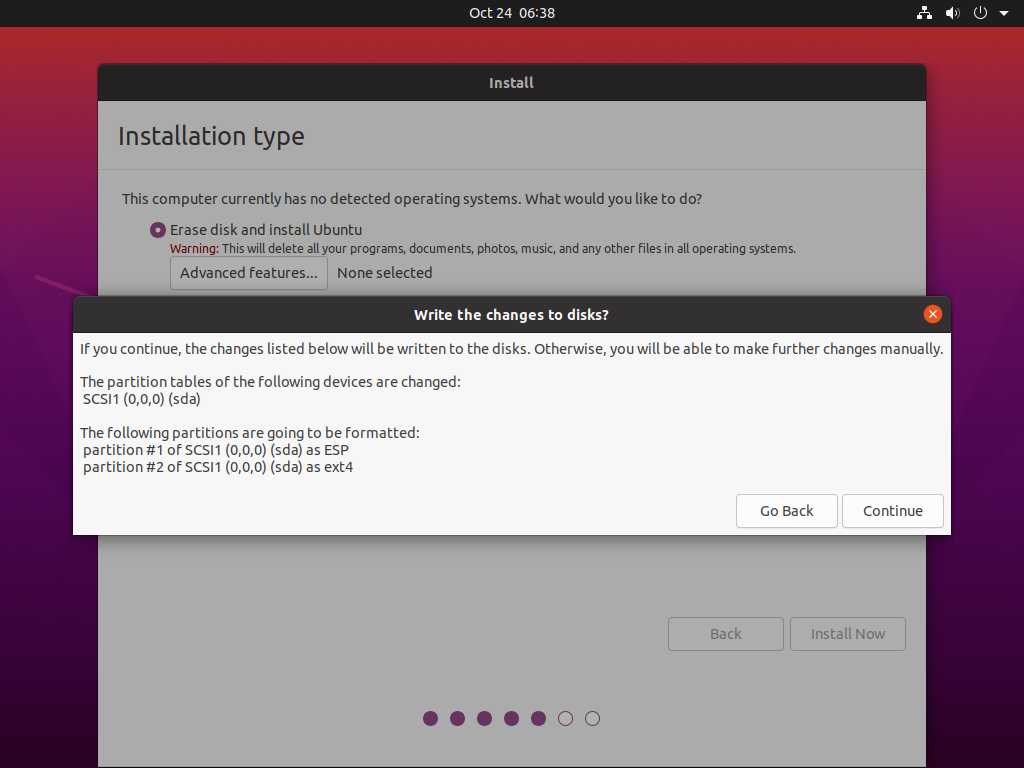Select Erase disk and install Ubuntu radio

pos(158,230)
